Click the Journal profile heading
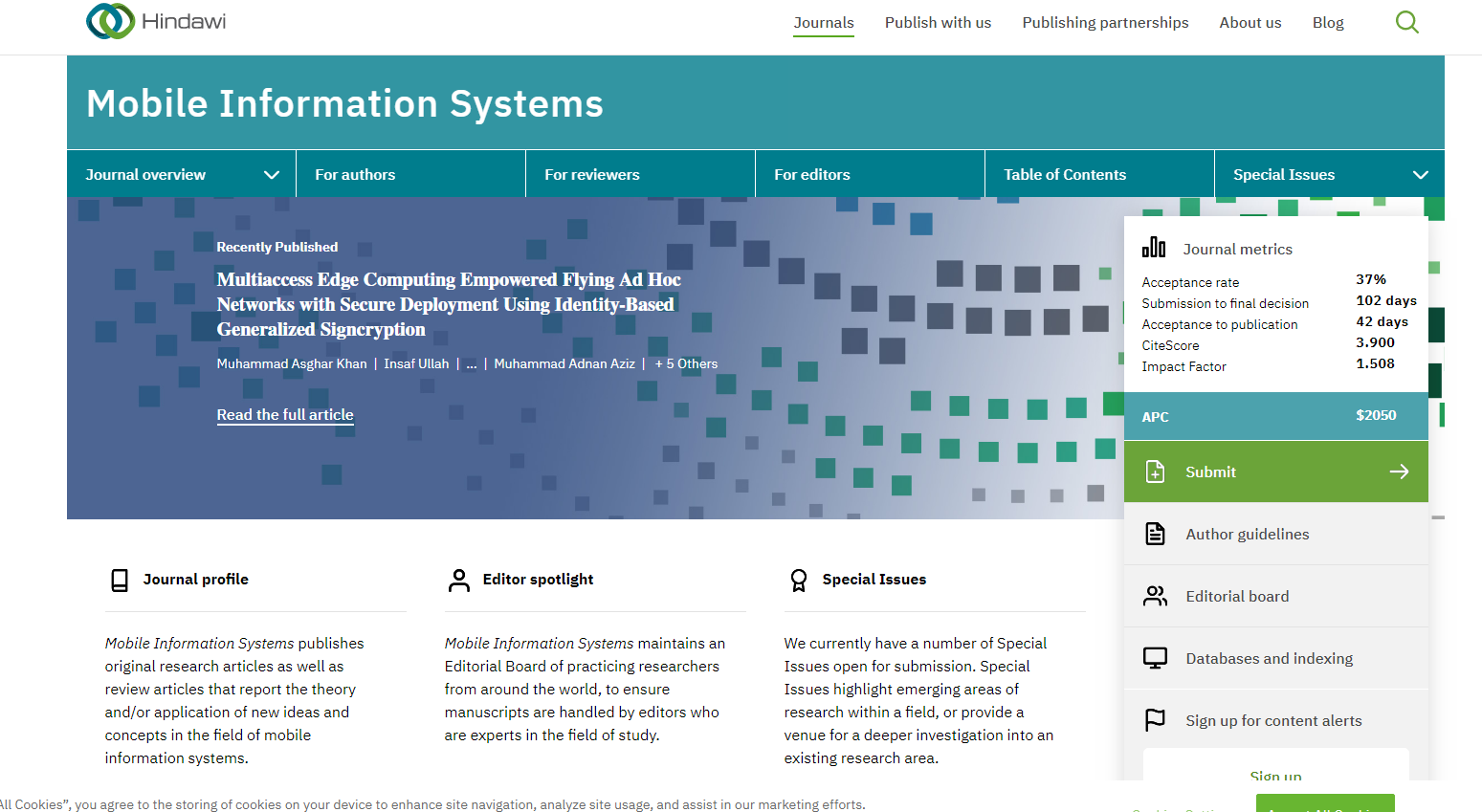 (x=196, y=580)
